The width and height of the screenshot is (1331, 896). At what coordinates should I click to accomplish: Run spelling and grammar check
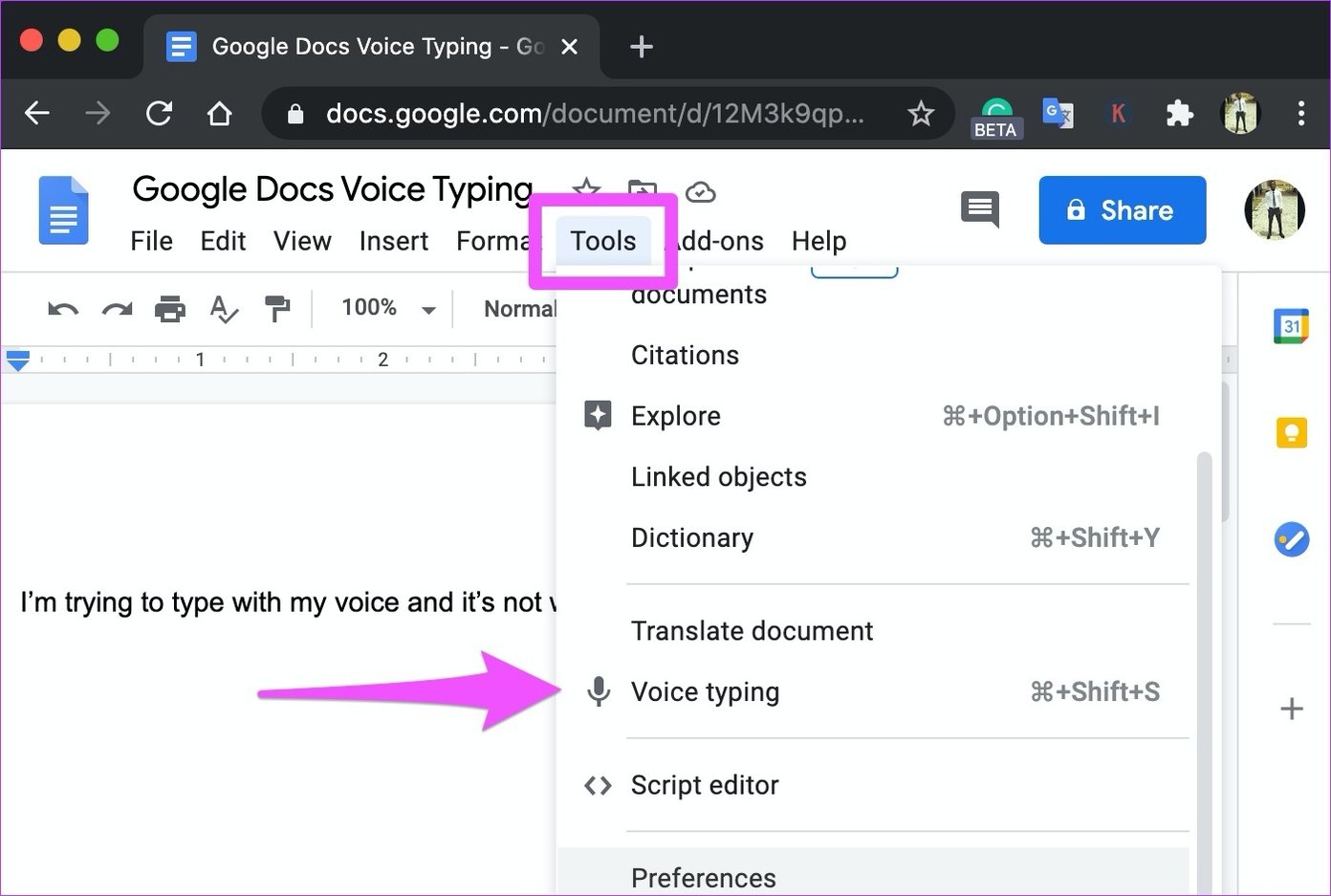pyautogui.click(x=224, y=309)
